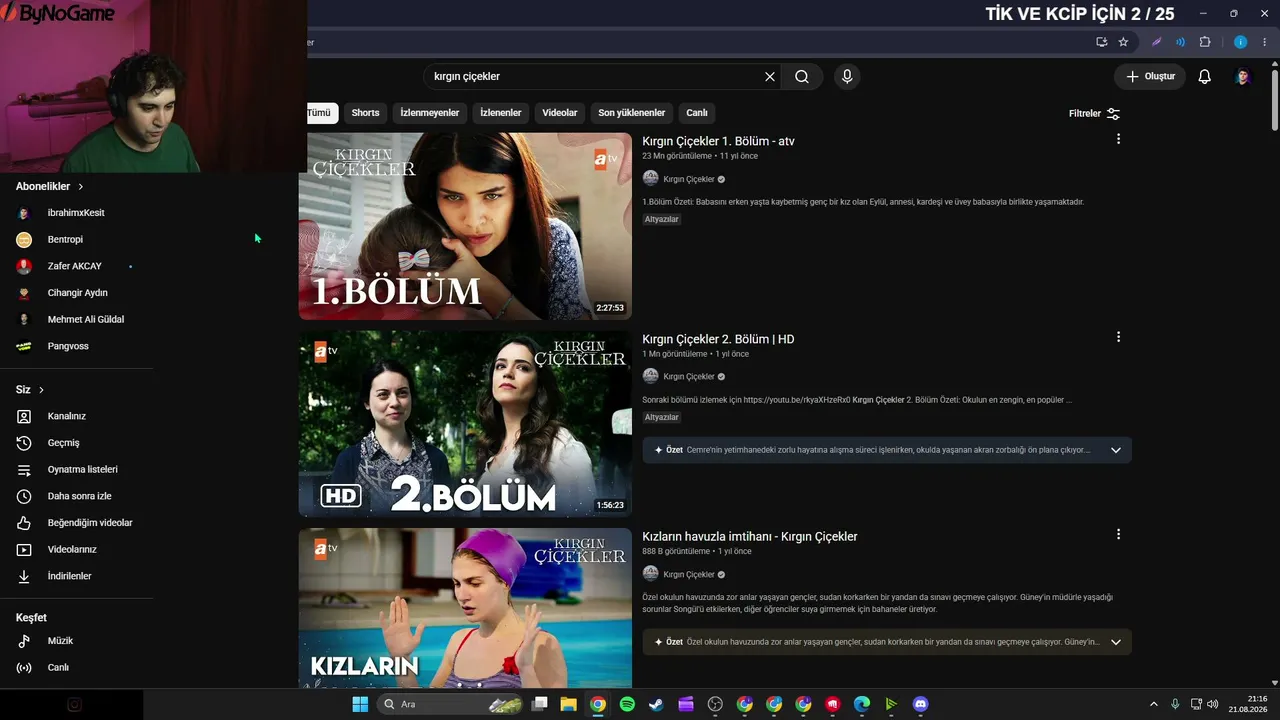1280x720 pixels.
Task: Play the 2. Bölüm HD thumbnail
Action: pyautogui.click(x=465, y=424)
